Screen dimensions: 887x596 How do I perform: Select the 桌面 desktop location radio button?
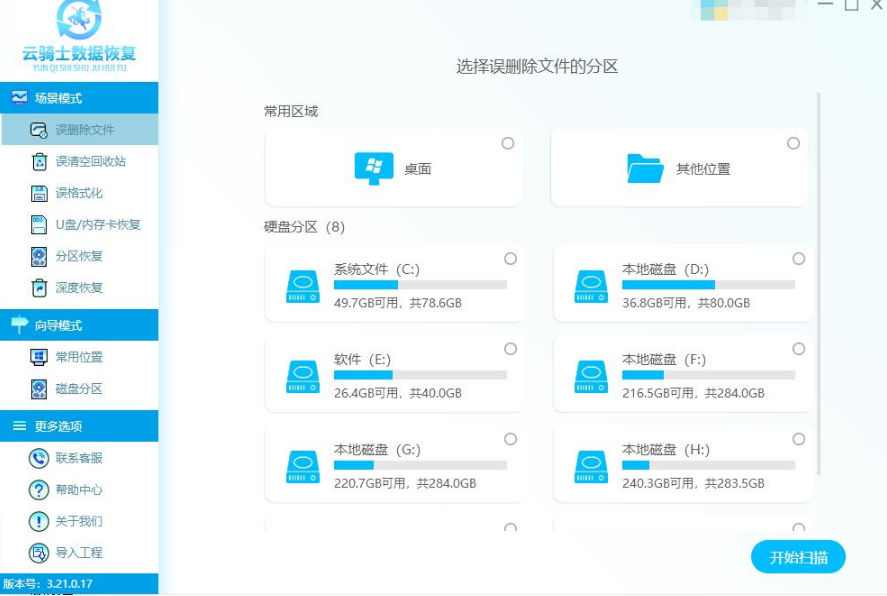click(510, 143)
